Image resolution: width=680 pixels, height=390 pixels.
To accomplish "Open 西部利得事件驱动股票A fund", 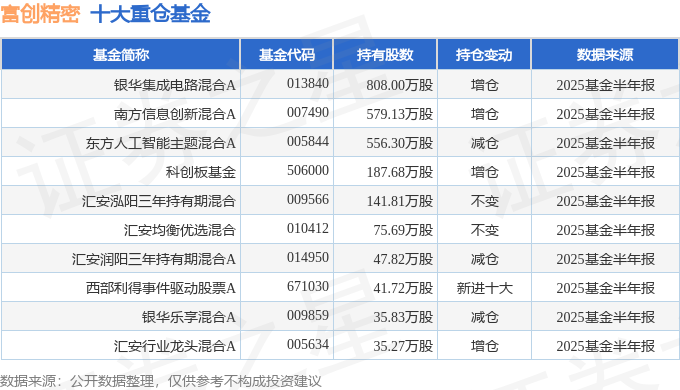I will click(x=160, y=288).
